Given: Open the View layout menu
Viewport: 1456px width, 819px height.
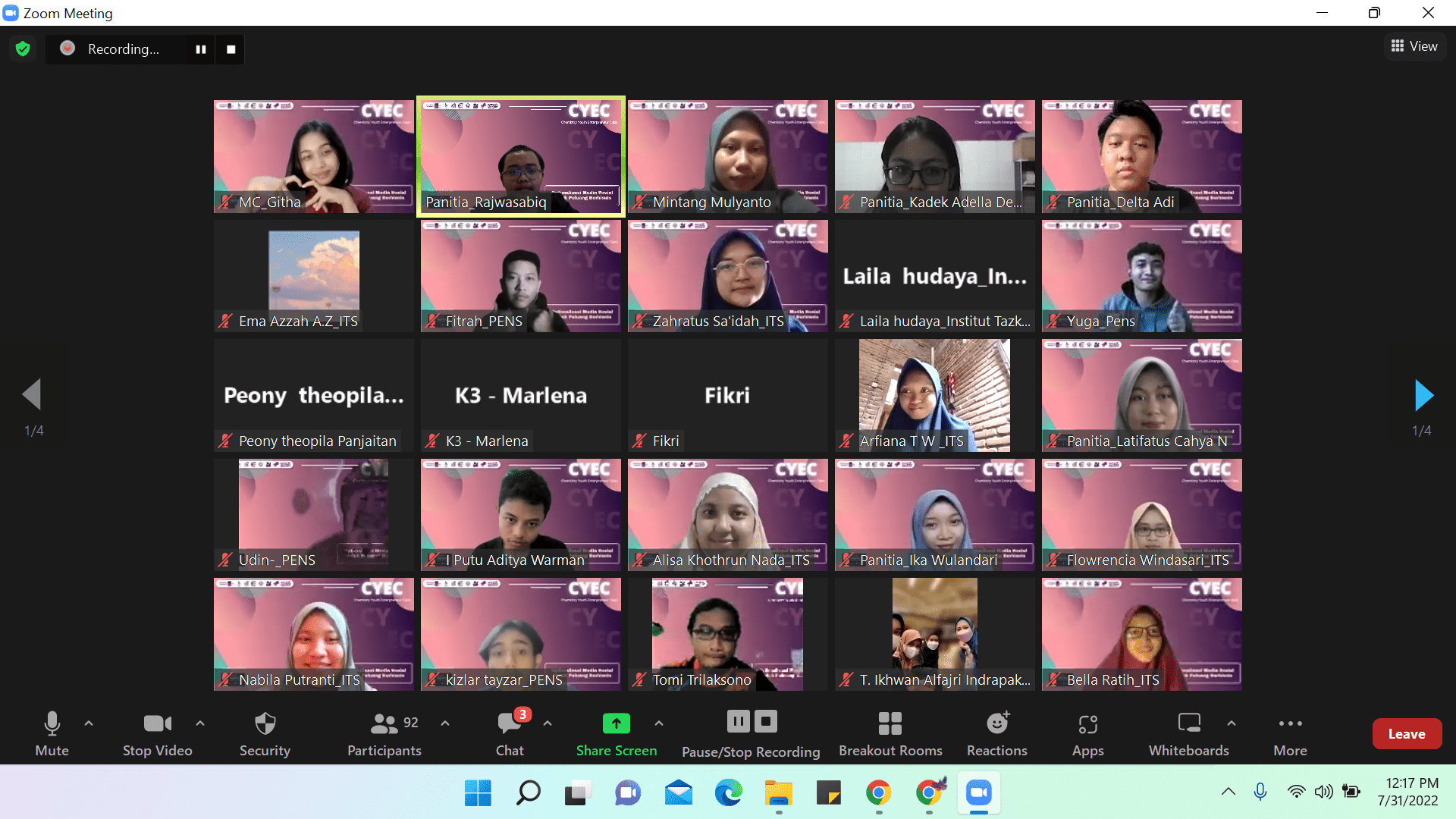Looking at the screenshot, I should [1414, 46].
